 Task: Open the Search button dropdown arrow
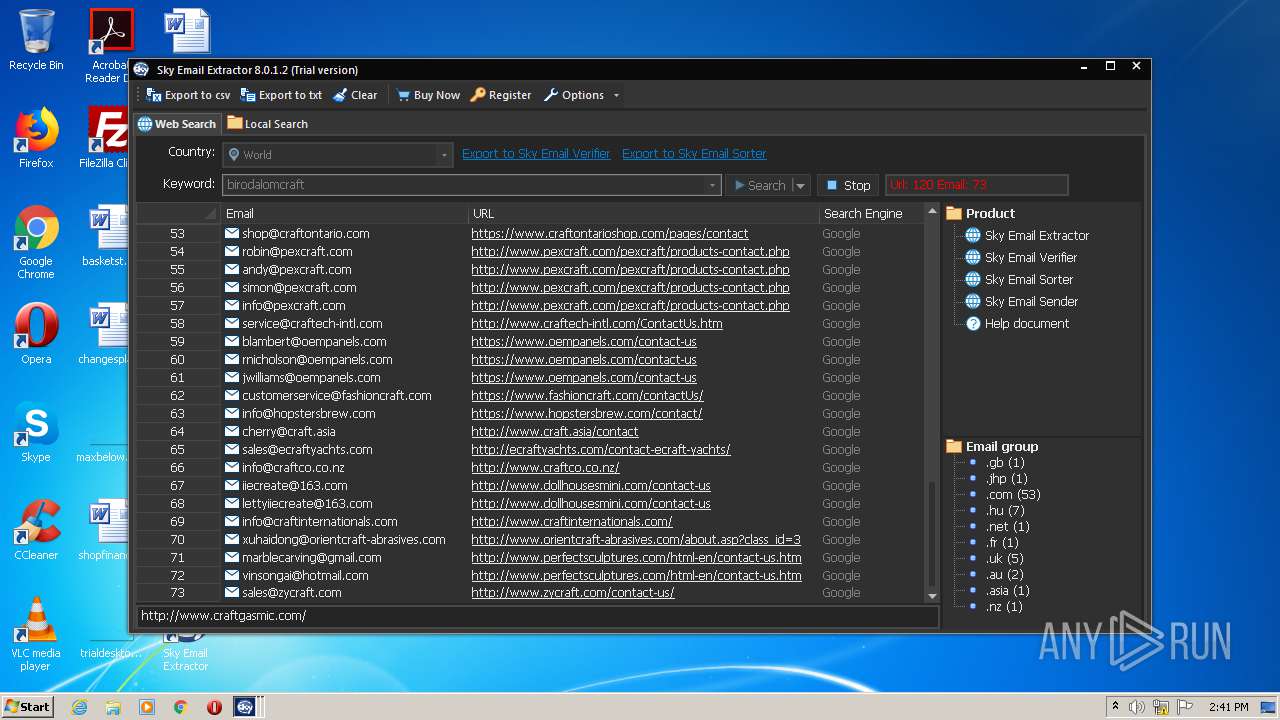pyautogui.click(x=800, y=185)
